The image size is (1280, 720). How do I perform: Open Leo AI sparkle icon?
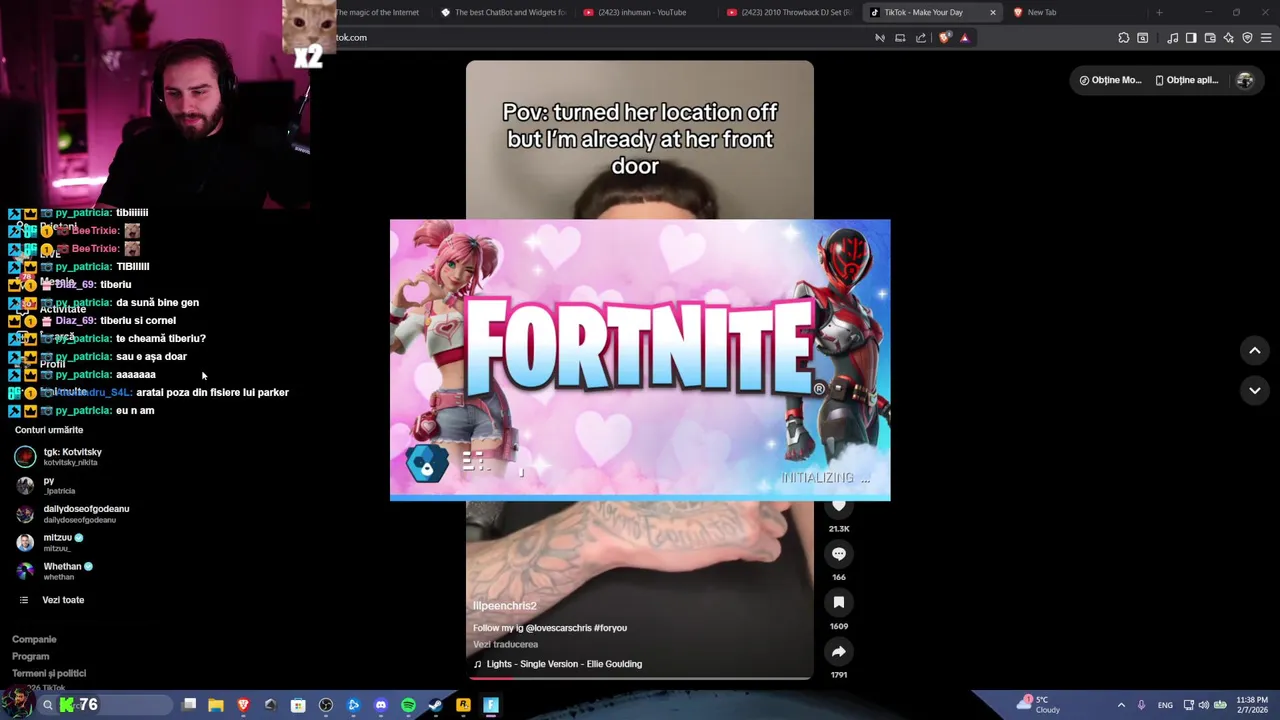tap(1228, 38)
